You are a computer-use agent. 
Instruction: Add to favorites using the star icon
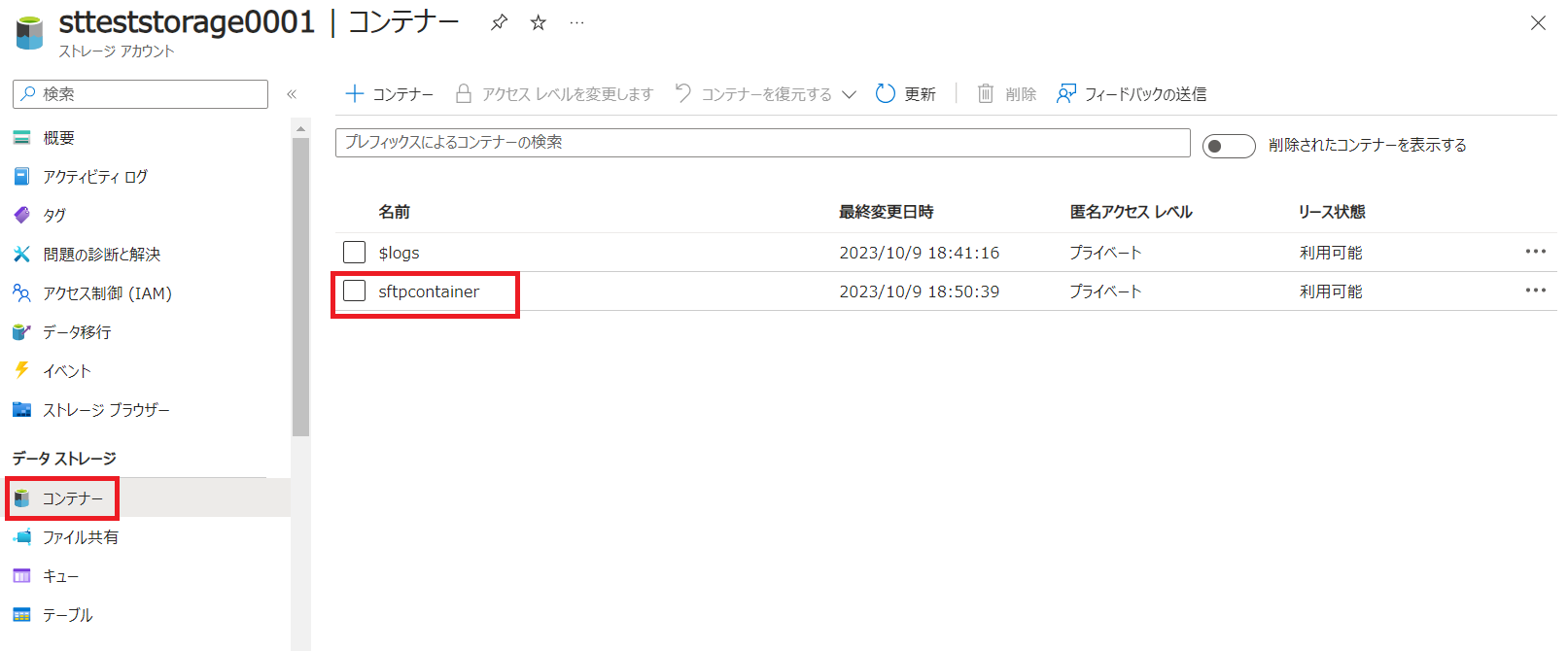coord(538,22)
